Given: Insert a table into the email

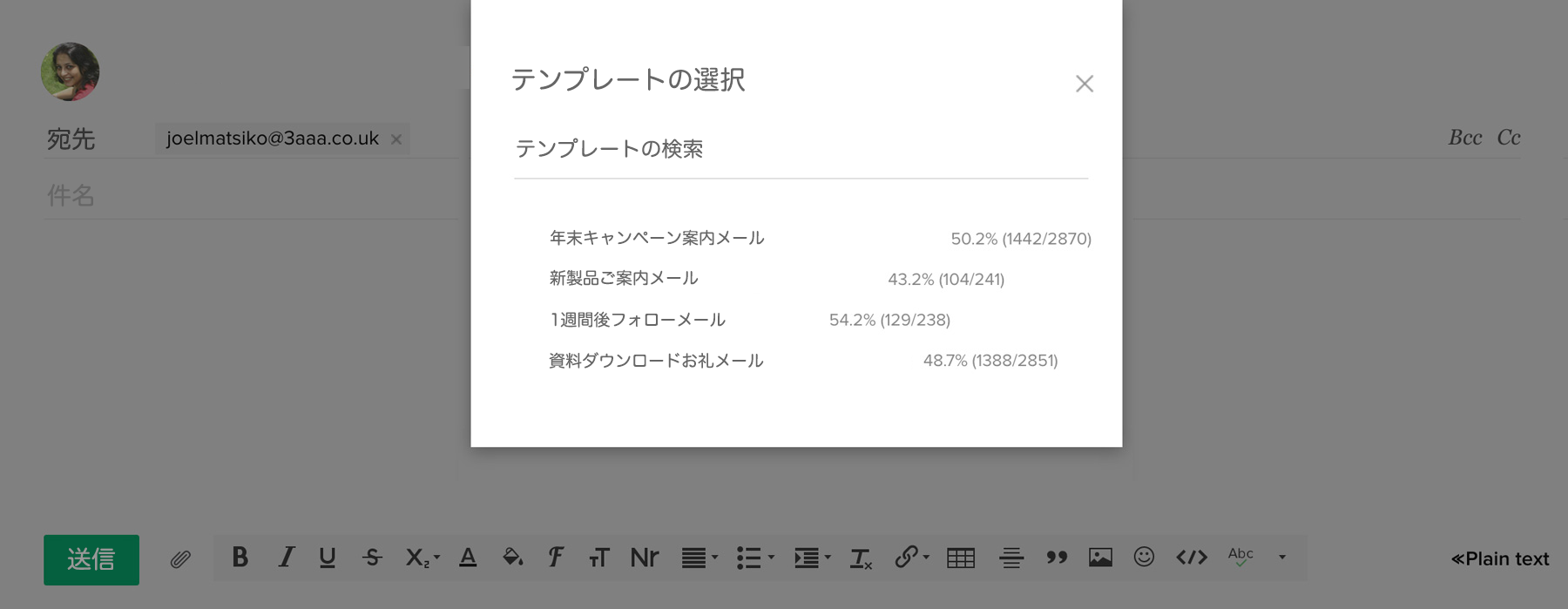Looking at the screenshot, I should tap(960, 558).
